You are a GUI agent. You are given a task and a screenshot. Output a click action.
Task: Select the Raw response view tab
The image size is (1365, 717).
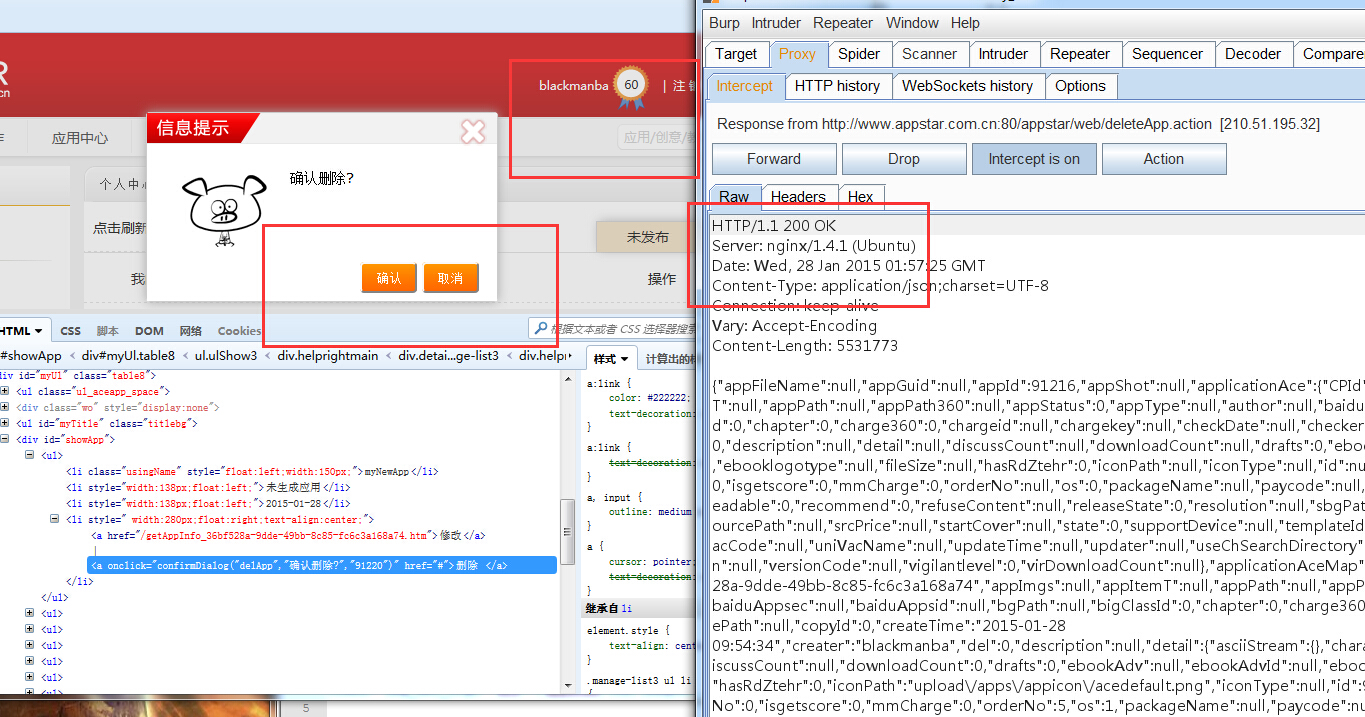(734, 197)
